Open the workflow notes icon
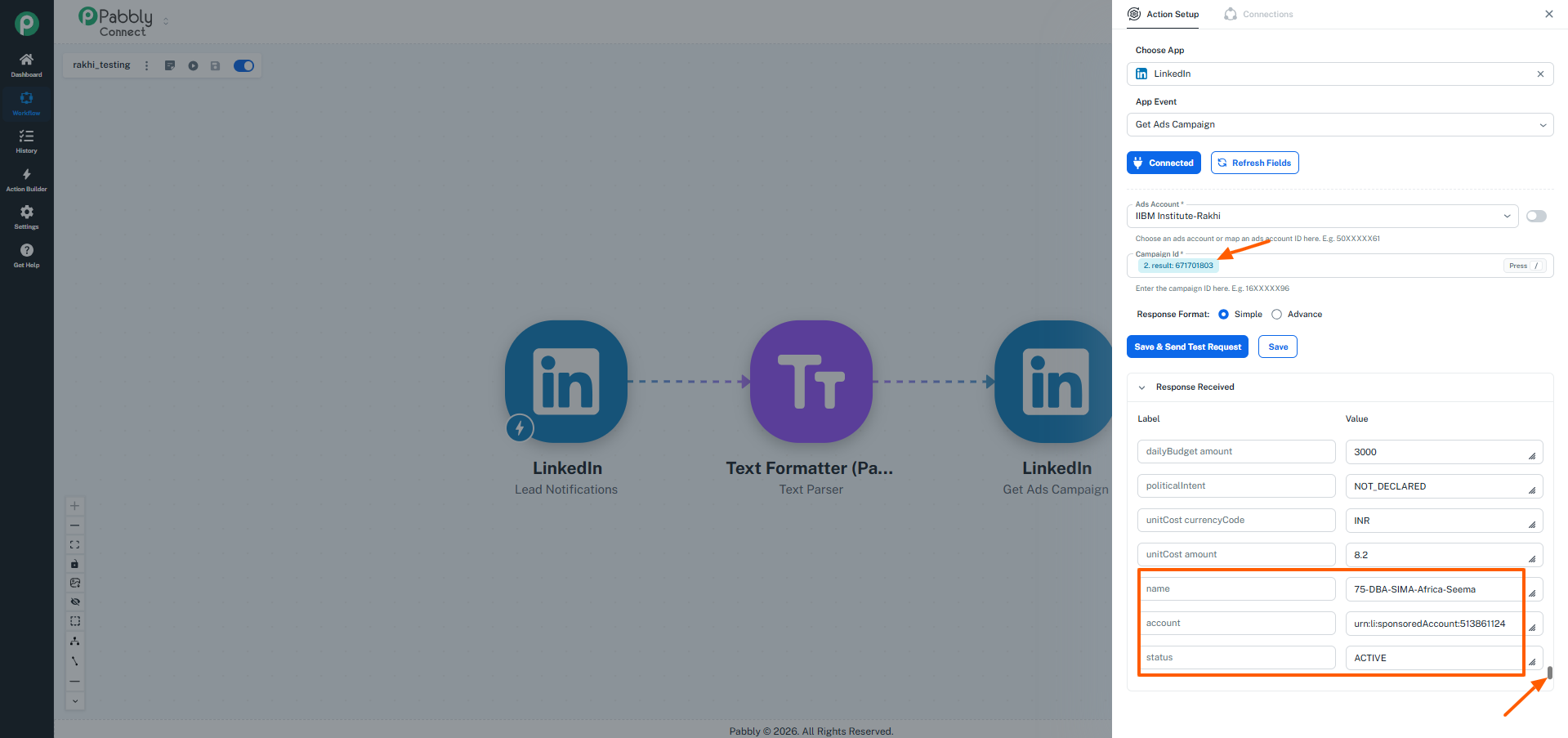 [x=170, y=65]
